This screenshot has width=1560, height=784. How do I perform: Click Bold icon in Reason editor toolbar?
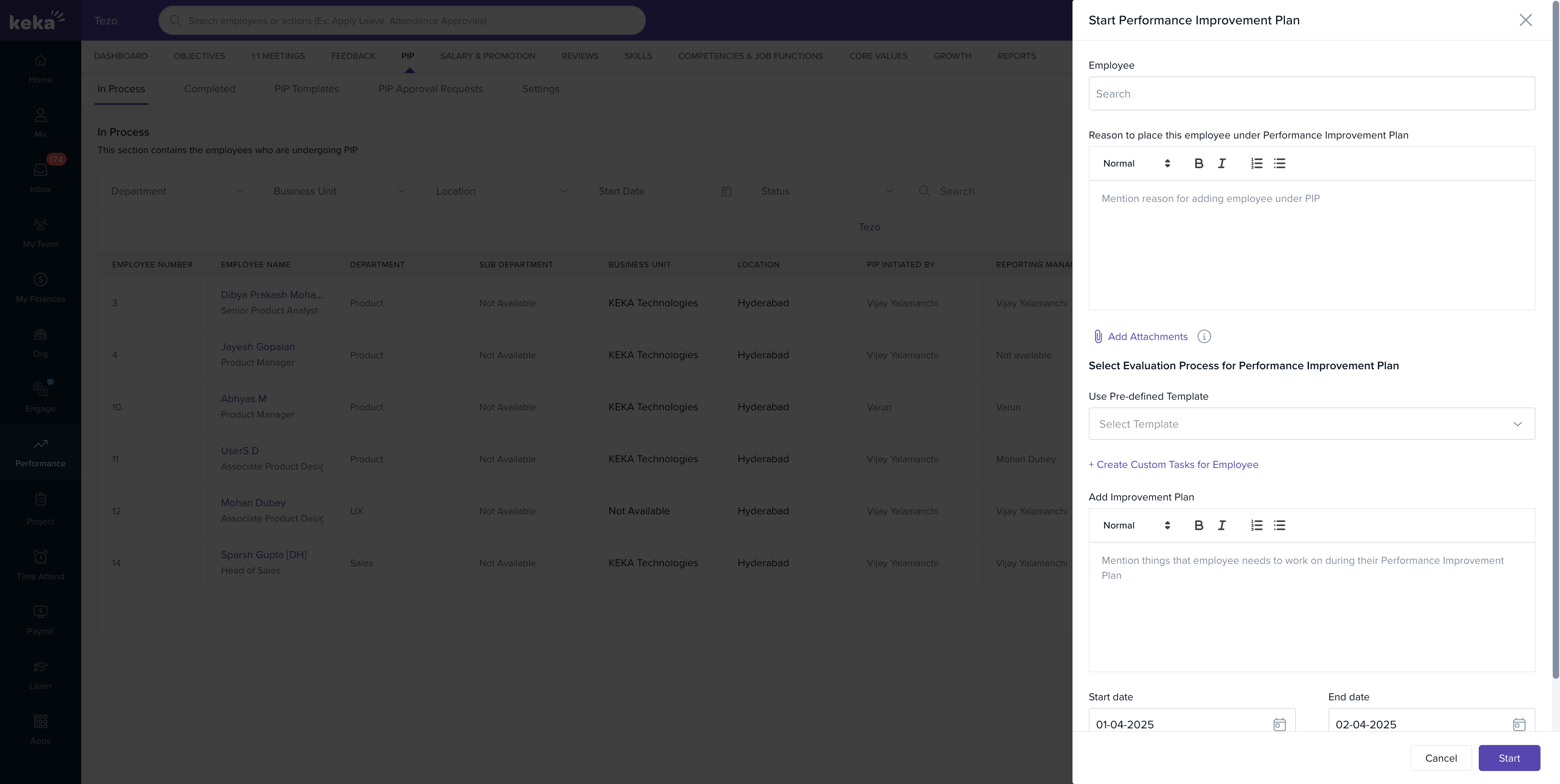[1198, 163]
